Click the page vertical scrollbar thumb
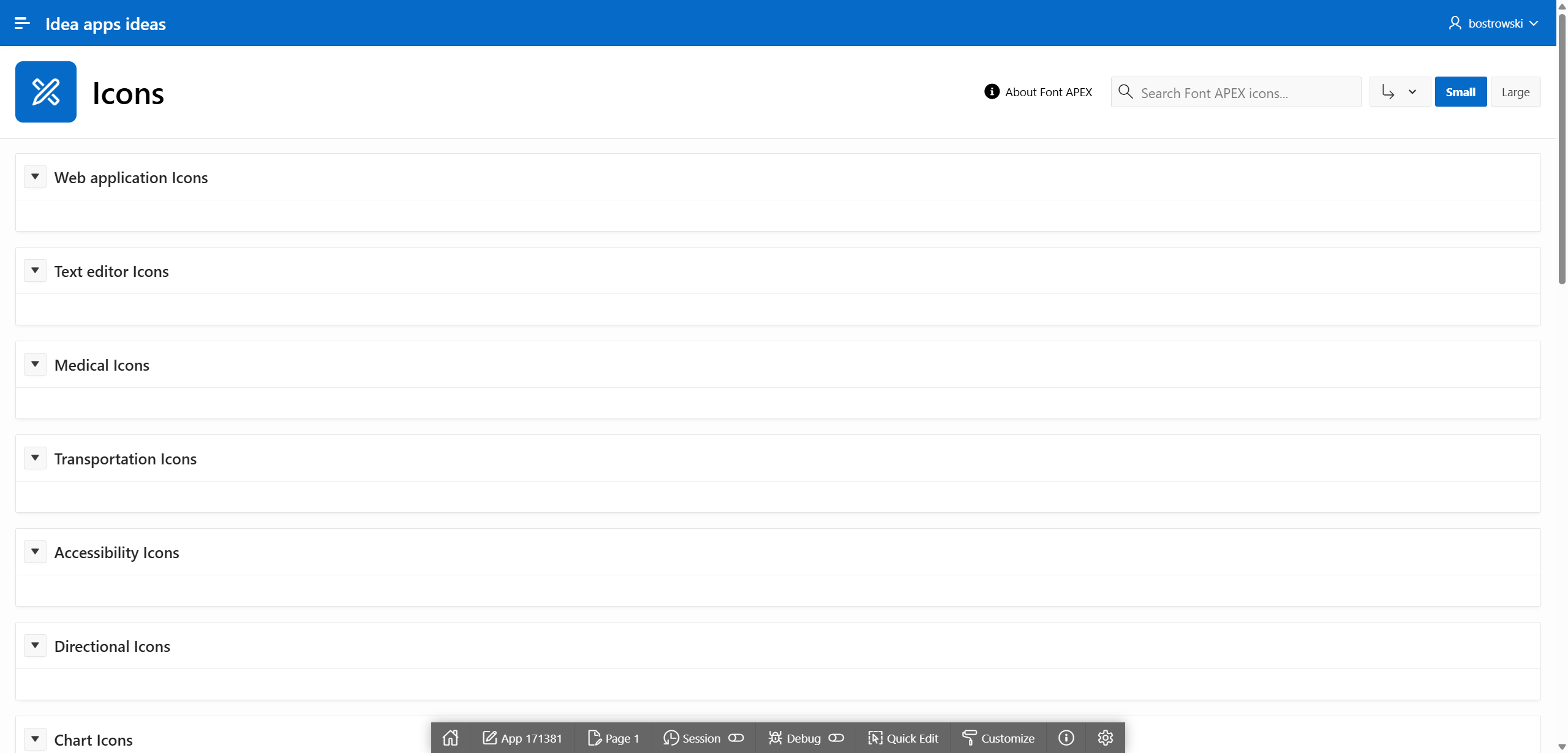 [1561, 147]
